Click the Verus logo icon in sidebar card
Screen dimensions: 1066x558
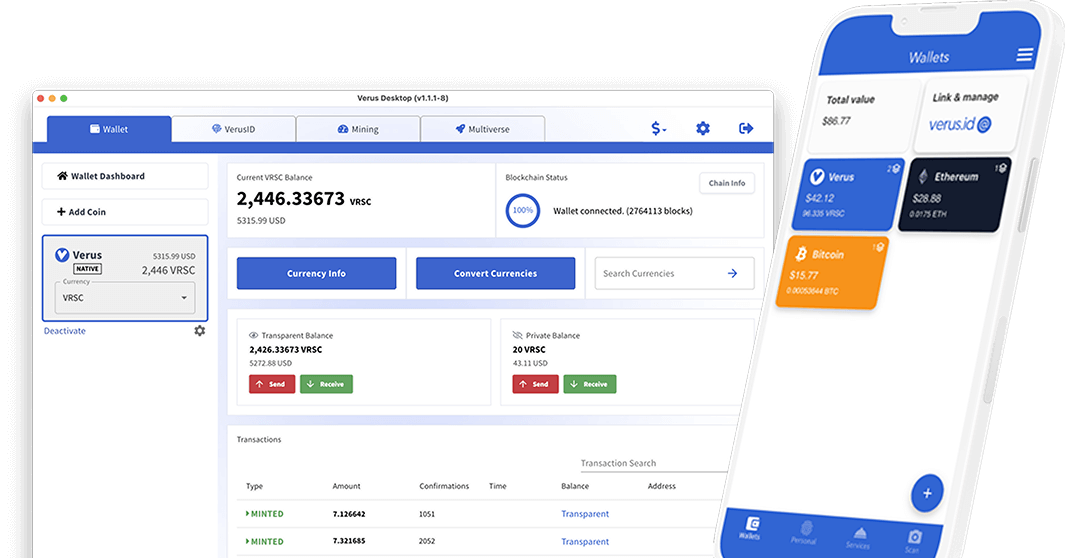(x=62, y=255)
